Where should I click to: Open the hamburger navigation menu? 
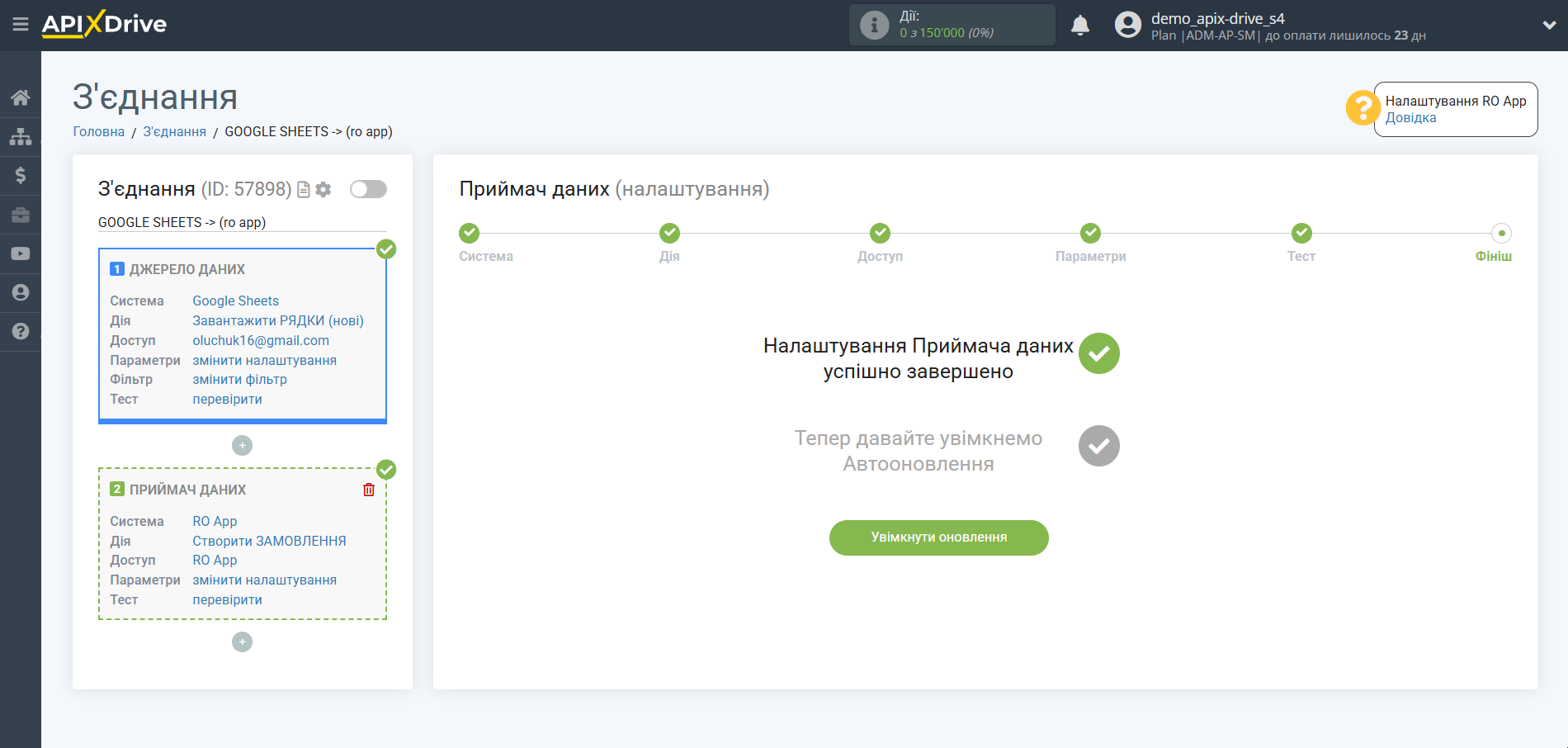pyautogui.click(x=21, y=25)
